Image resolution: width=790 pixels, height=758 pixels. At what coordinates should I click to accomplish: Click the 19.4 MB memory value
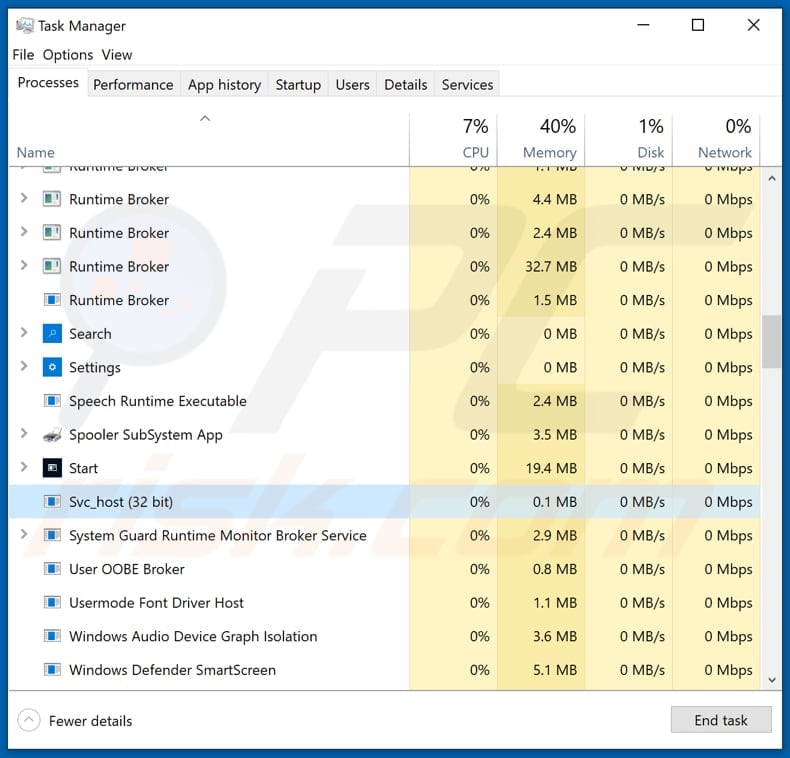pos(551,468)
